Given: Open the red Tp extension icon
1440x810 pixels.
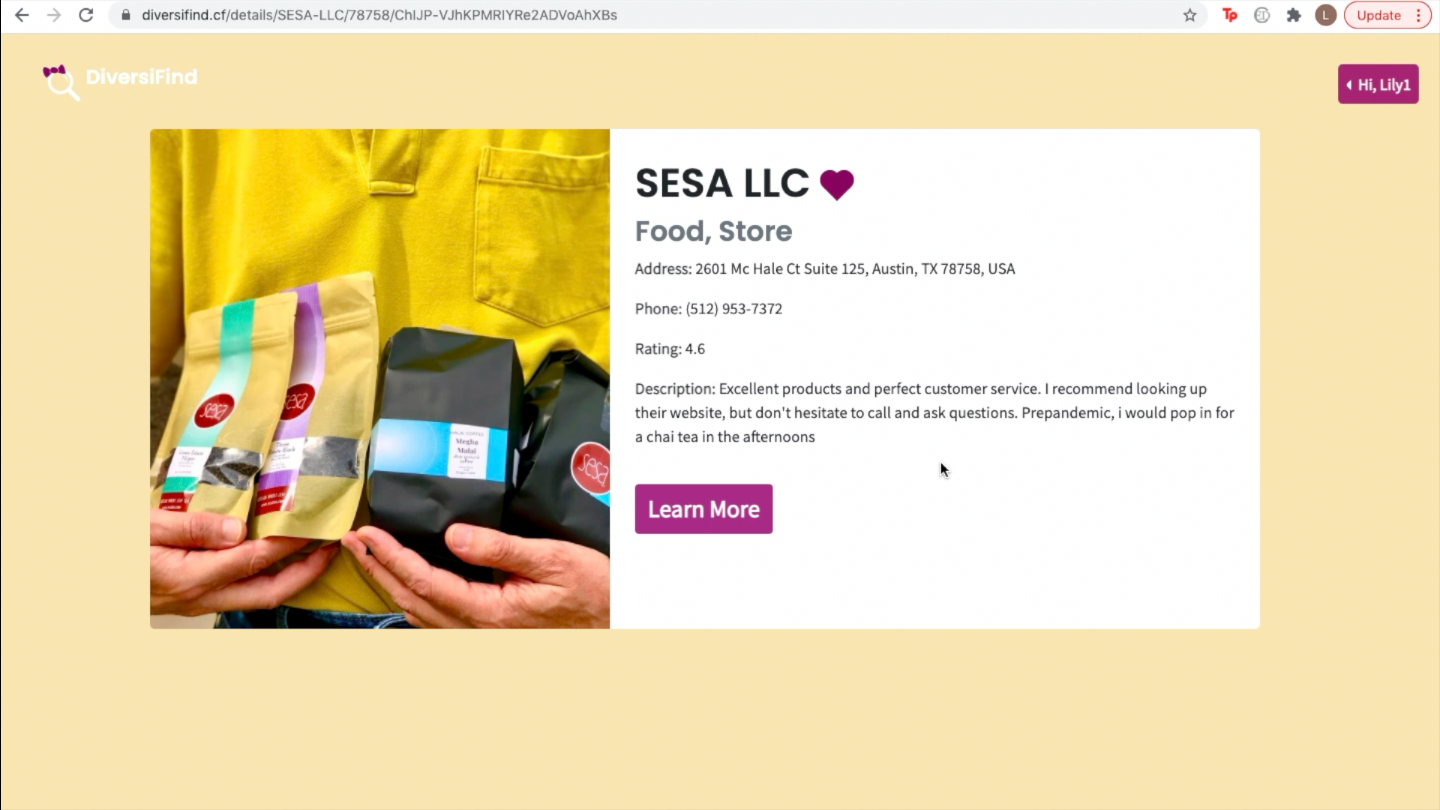Looking at the screenshot, I should pyautogui.click(x=1230, y=15).
